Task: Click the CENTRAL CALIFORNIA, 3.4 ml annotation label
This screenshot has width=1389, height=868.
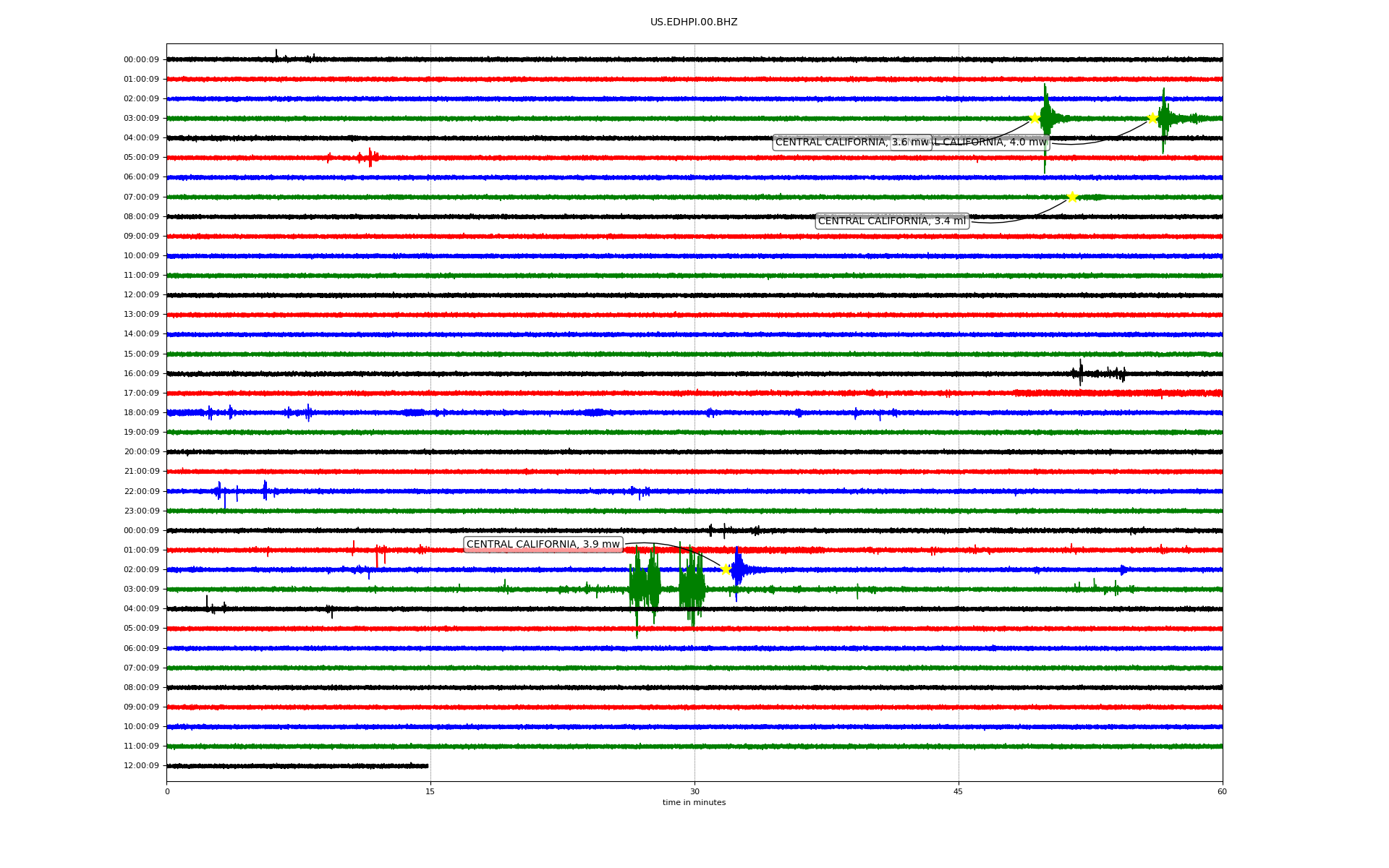Action: [891, 221]
